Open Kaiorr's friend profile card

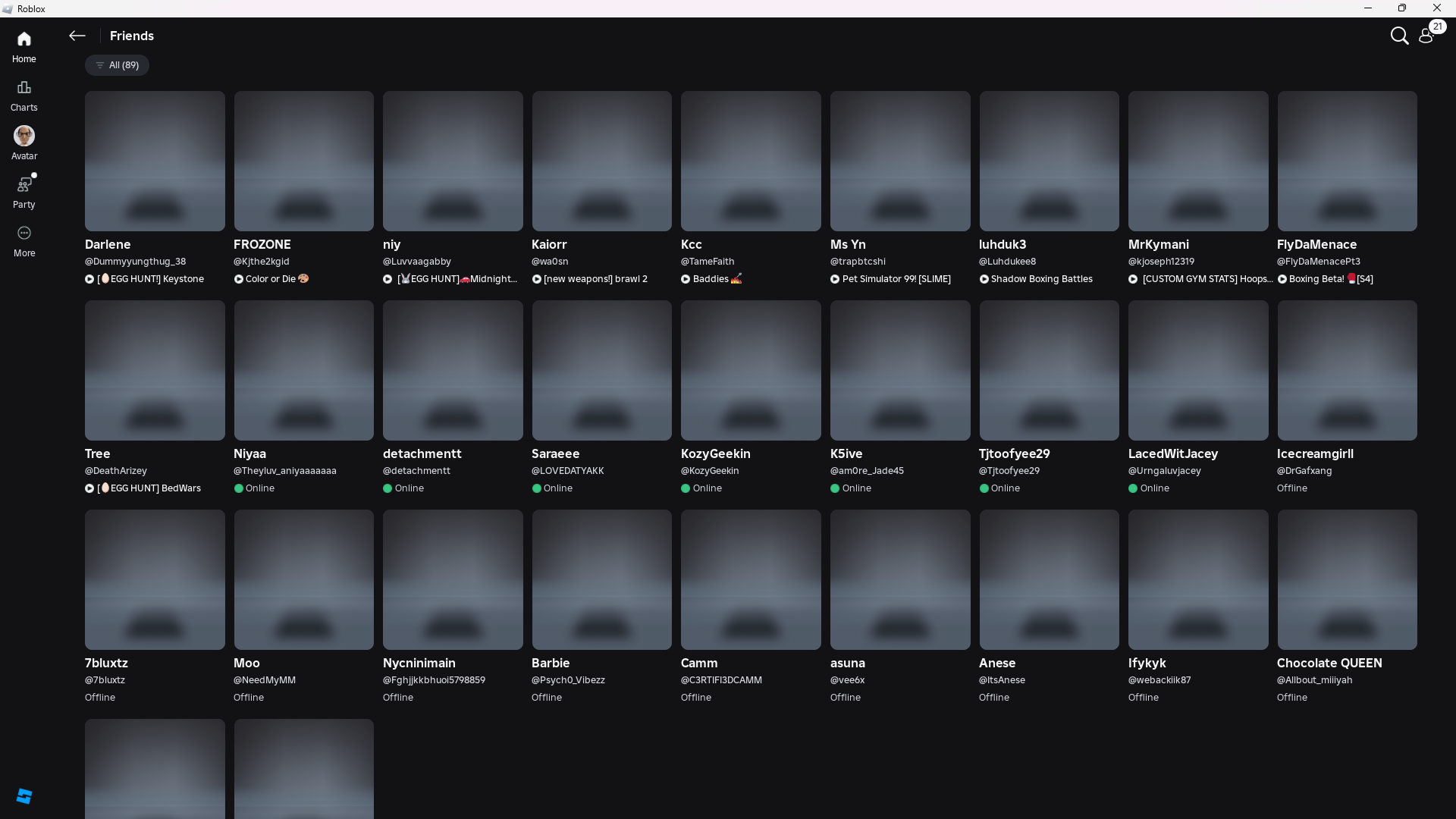tap(601, 162)
